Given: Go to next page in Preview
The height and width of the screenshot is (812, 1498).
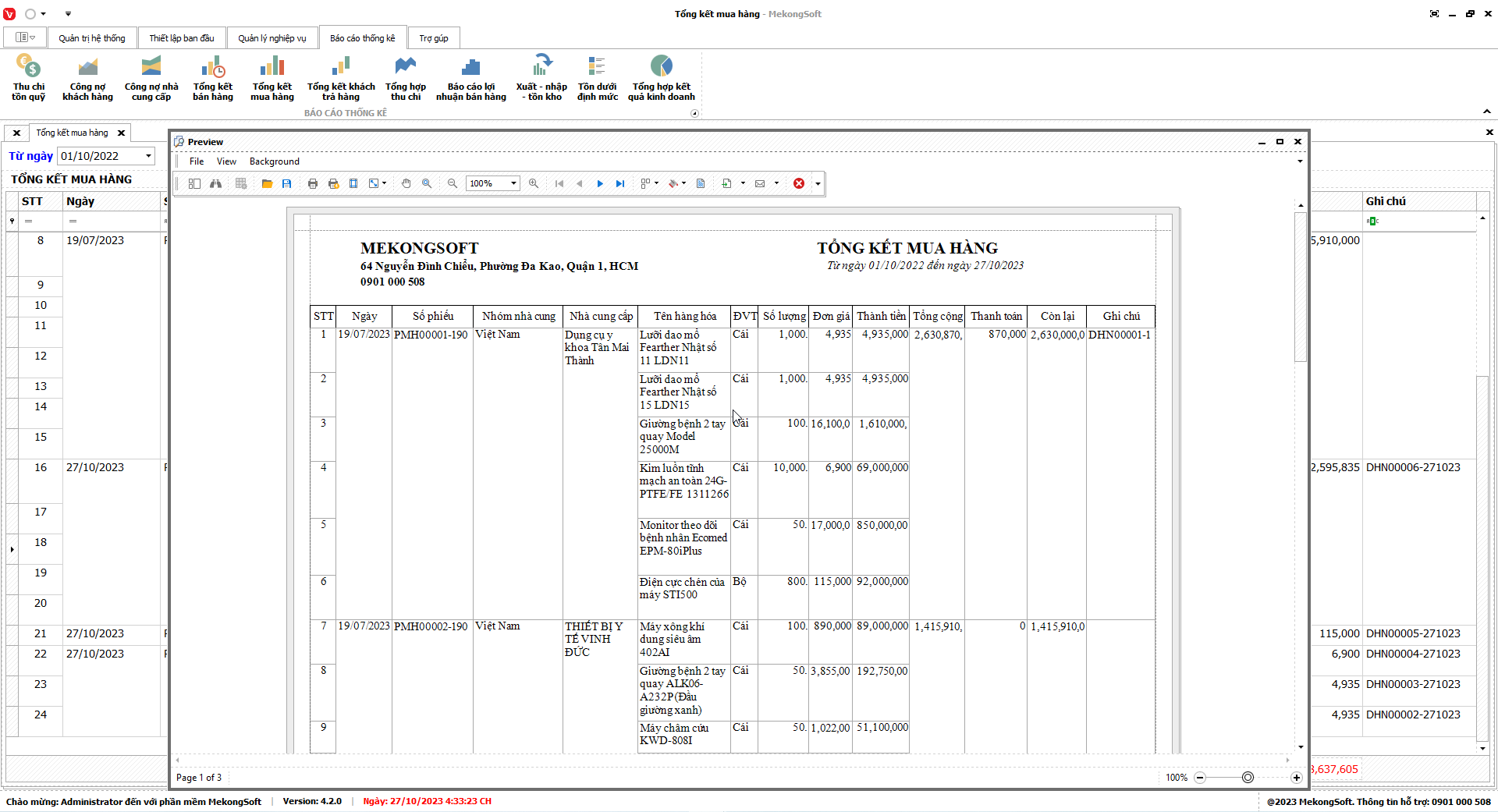Looking at the screenshot, I should pyautogui.click(x=600, y=183).
